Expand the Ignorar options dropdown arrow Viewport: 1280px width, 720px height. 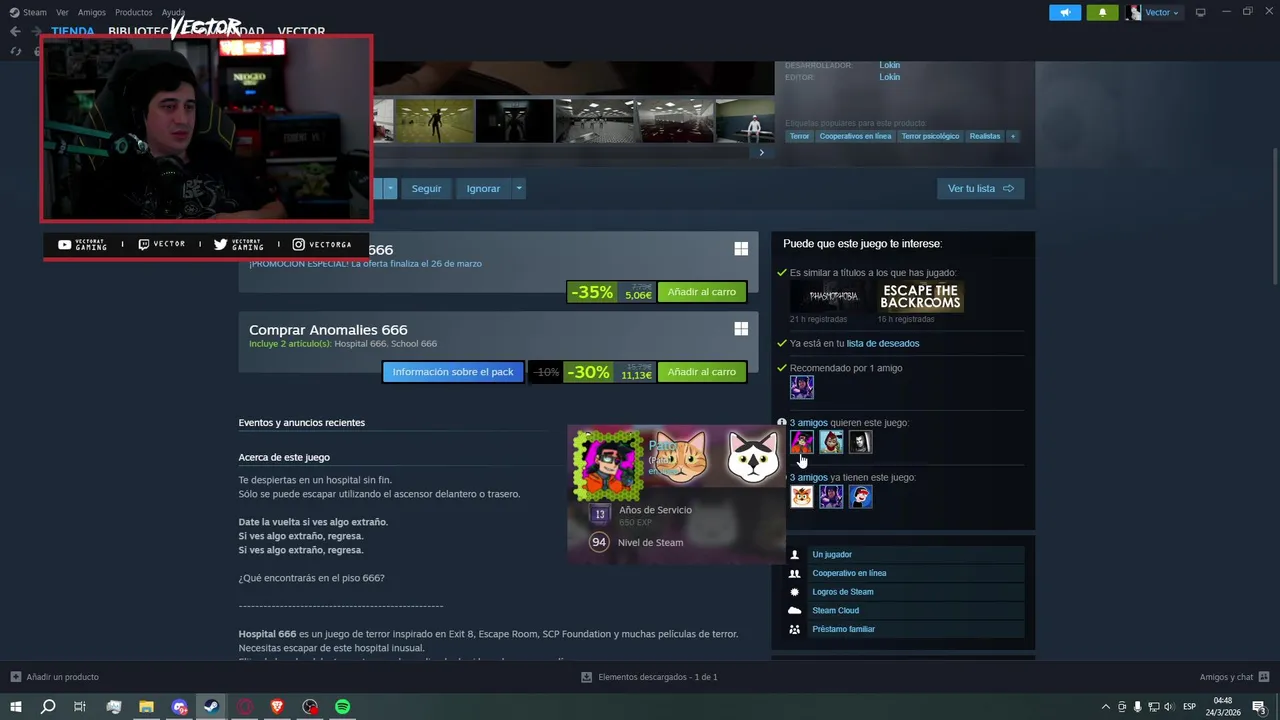(x=518, y=188)
